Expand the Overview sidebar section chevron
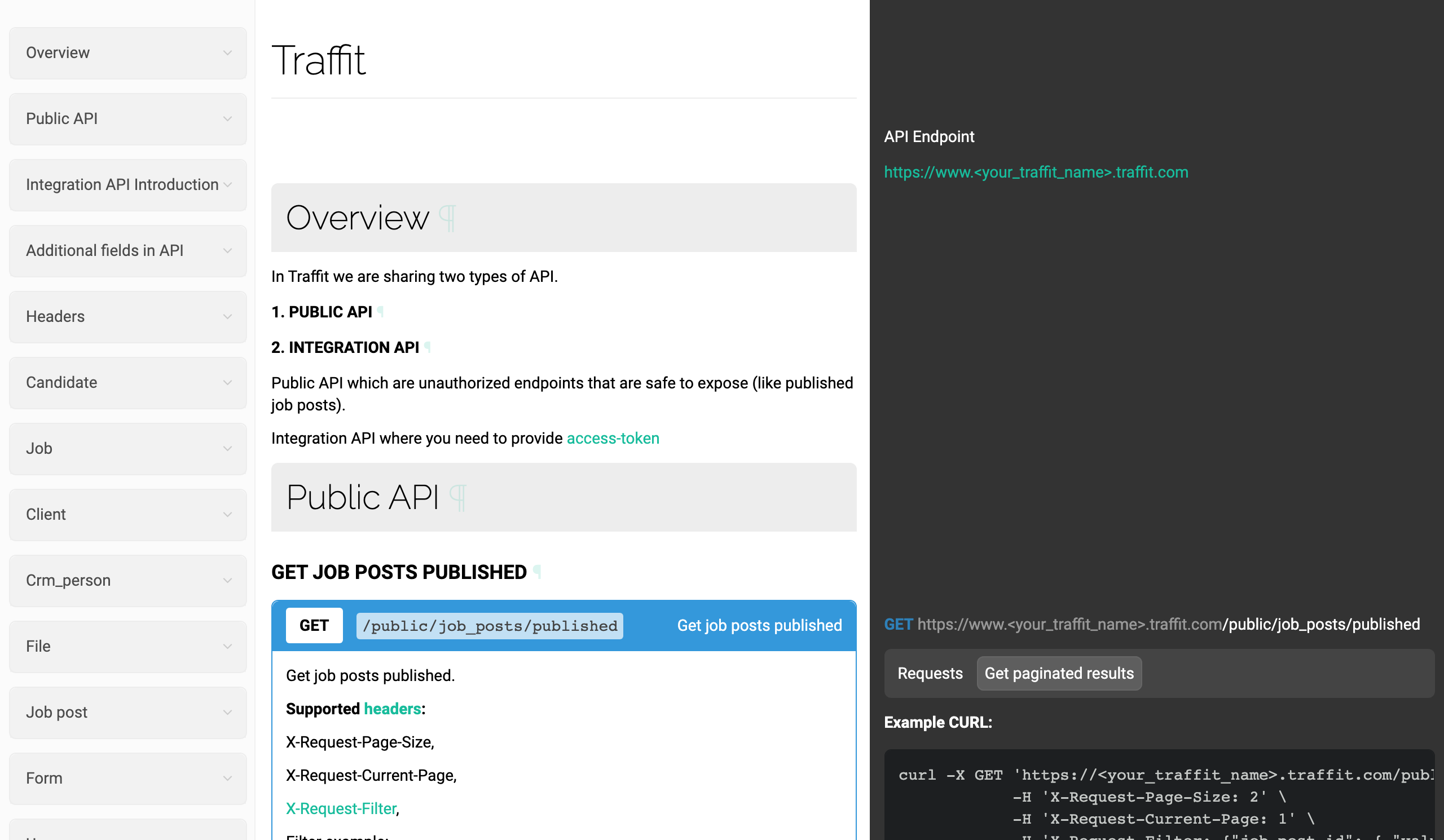The image size is (1444, 840). tap(227, 52)
